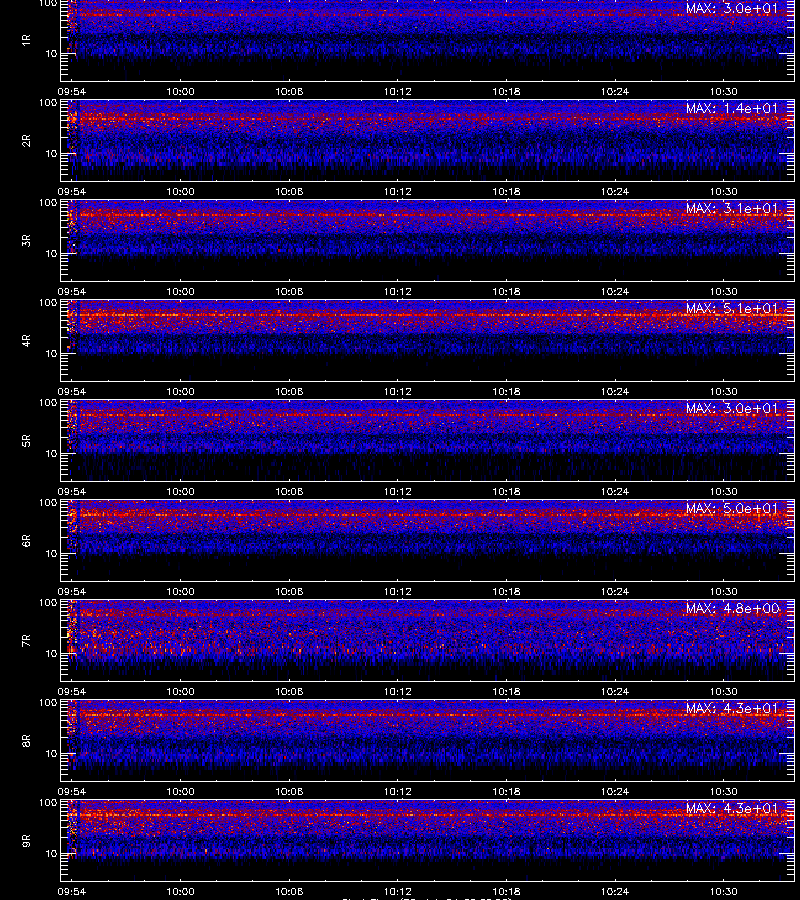This screenshot has width=800, height=900.
Task: Click the 10:00 time label under the 2R panel
Action: (180, 191)
